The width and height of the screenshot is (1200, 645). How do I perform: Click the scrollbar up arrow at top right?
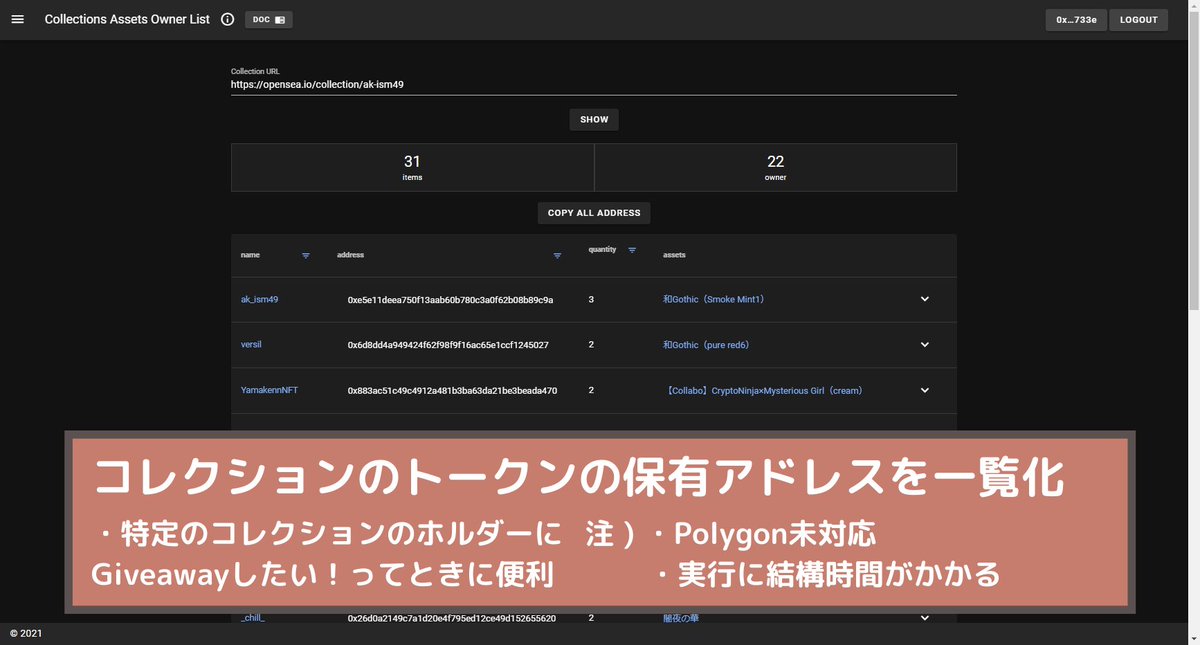click(x=1193, y=7)
